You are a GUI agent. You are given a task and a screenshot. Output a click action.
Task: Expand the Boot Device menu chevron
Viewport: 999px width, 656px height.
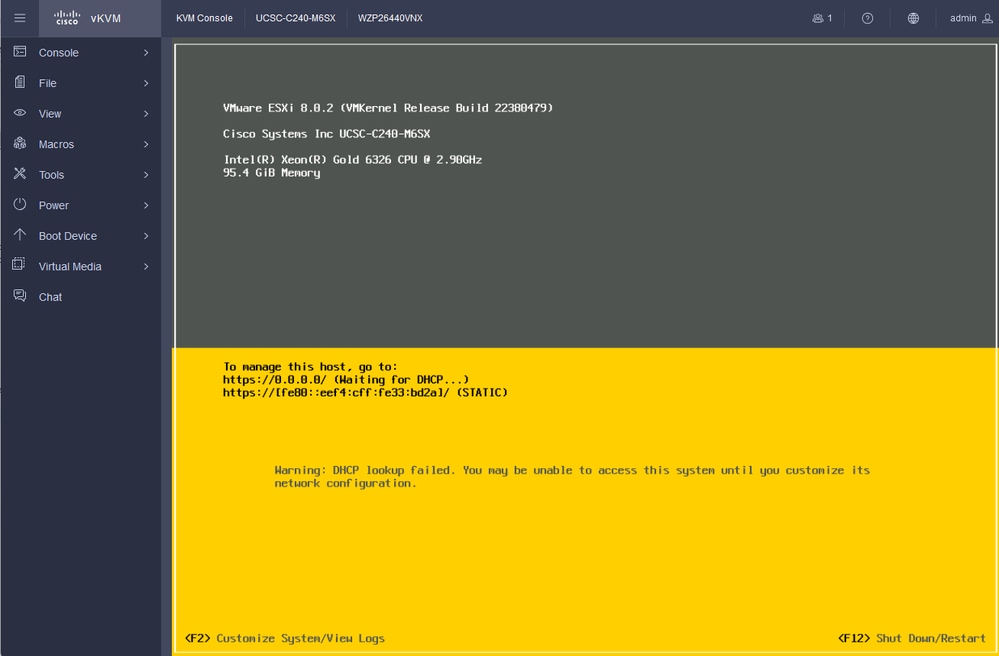click(146, 236)
